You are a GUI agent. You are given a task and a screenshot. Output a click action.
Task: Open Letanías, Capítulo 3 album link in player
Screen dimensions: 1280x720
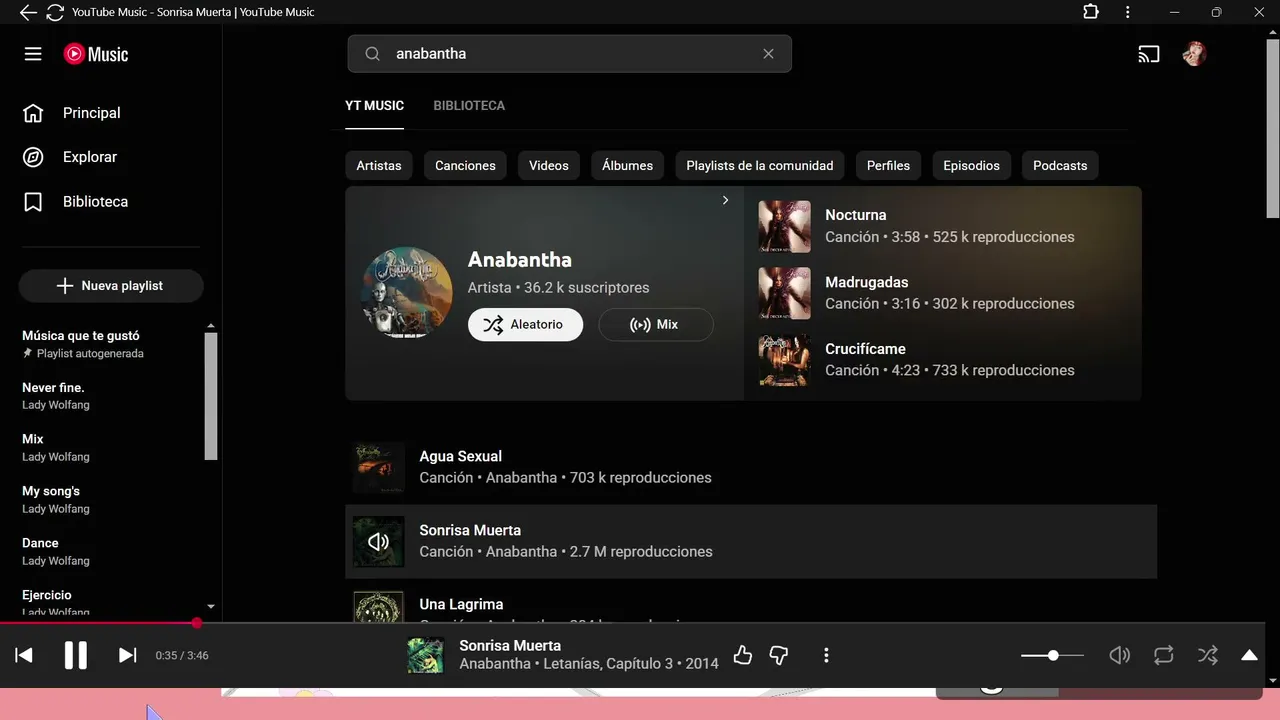[x=607, y=664]
